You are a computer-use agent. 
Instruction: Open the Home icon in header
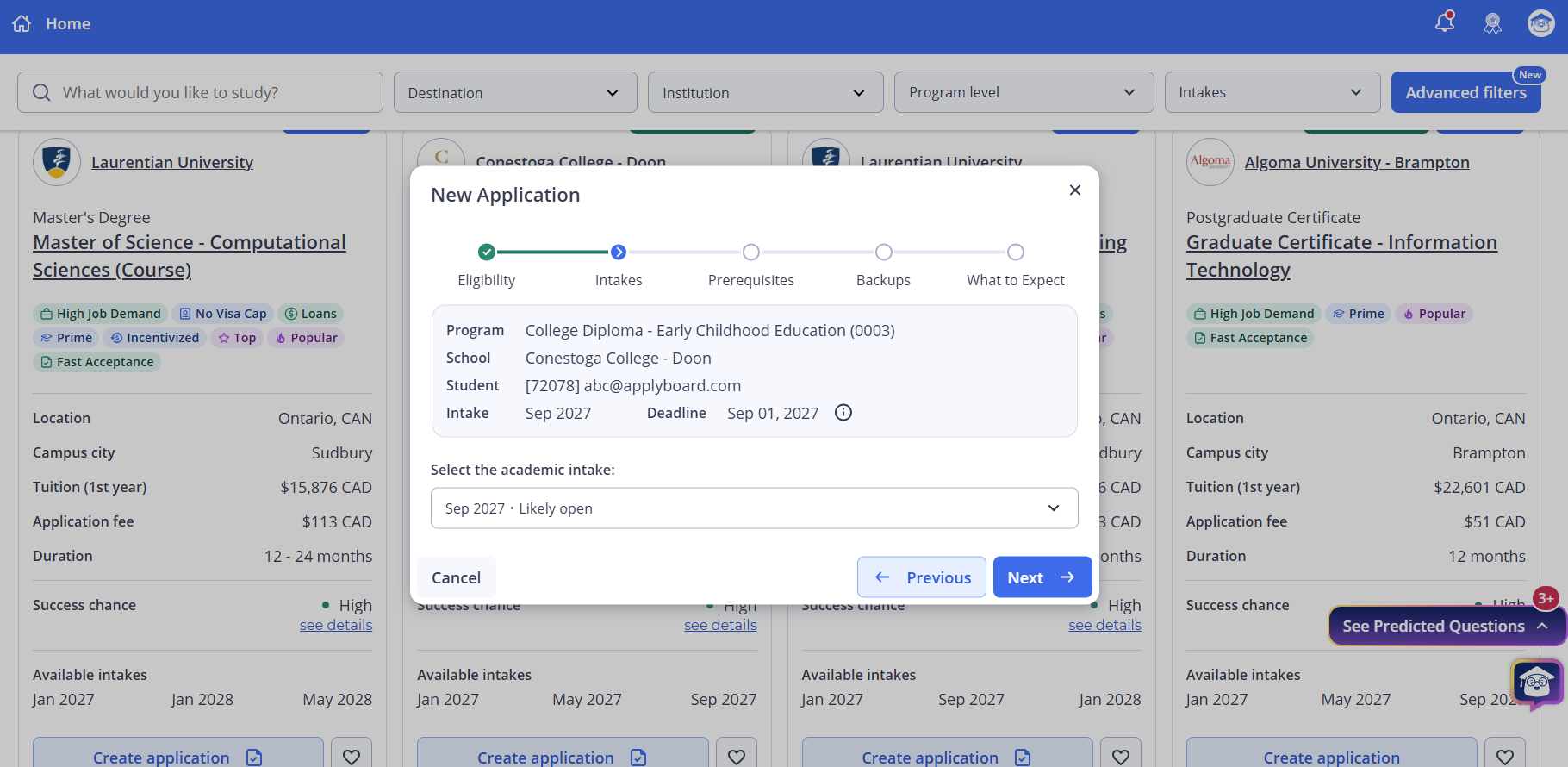click(x=22, y=23)
